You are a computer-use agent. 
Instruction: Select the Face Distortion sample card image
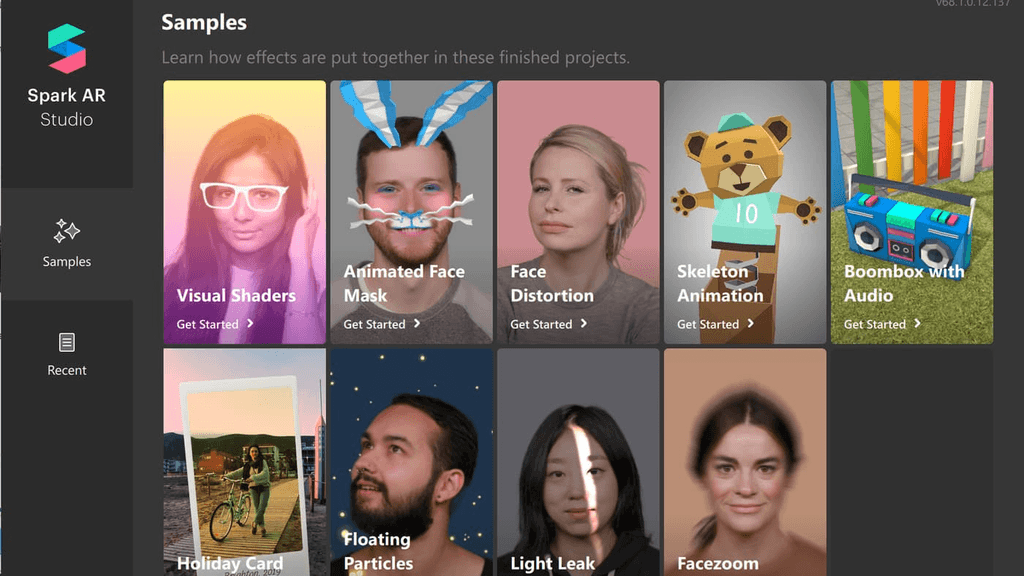[x=578, y=212]
